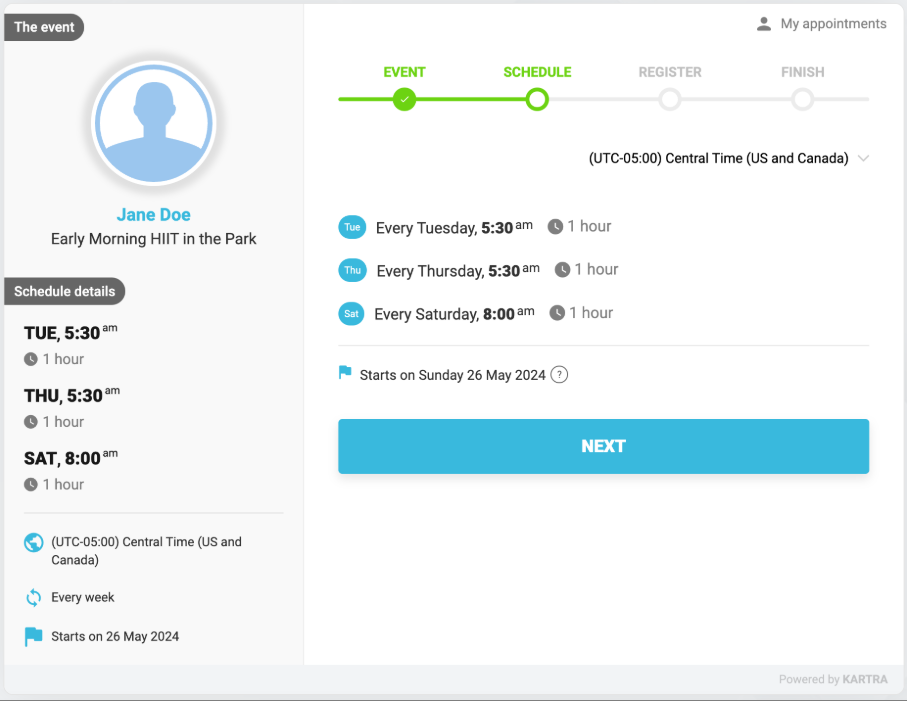Open the Central Time timezone dropdown
This screenshot has width=907, height=701.
(863, 158)
